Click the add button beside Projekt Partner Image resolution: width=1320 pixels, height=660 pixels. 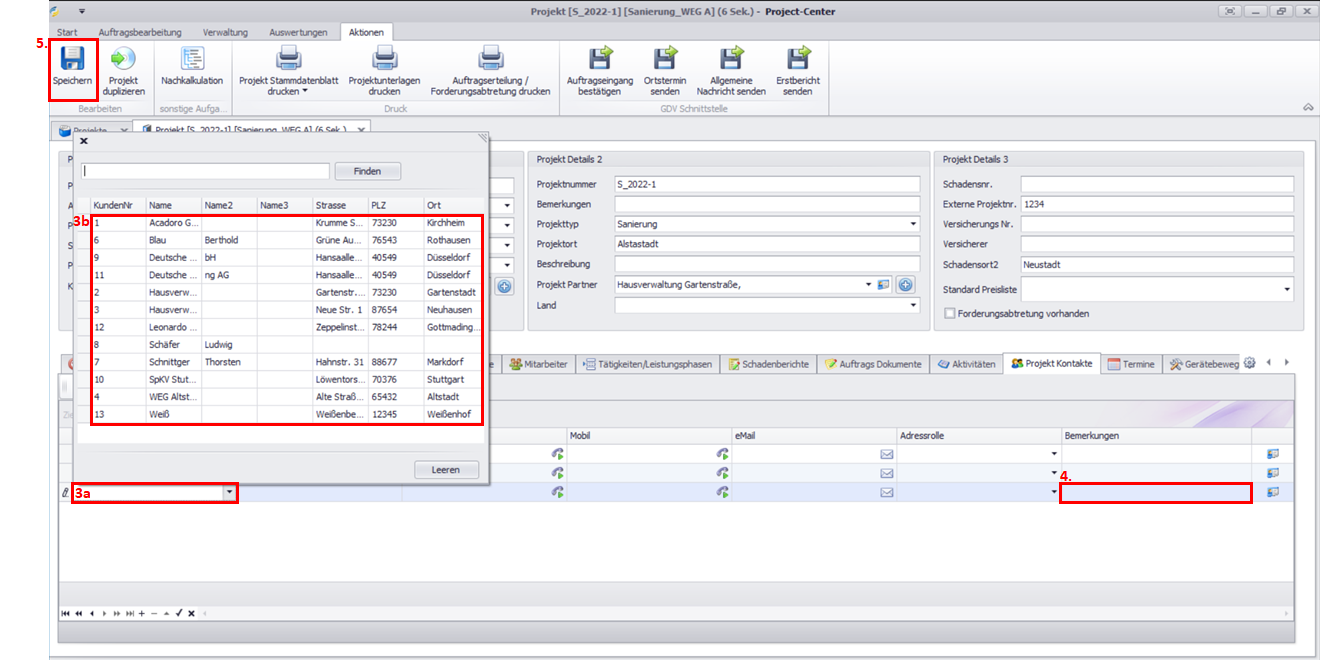click(x=905, y=285)
